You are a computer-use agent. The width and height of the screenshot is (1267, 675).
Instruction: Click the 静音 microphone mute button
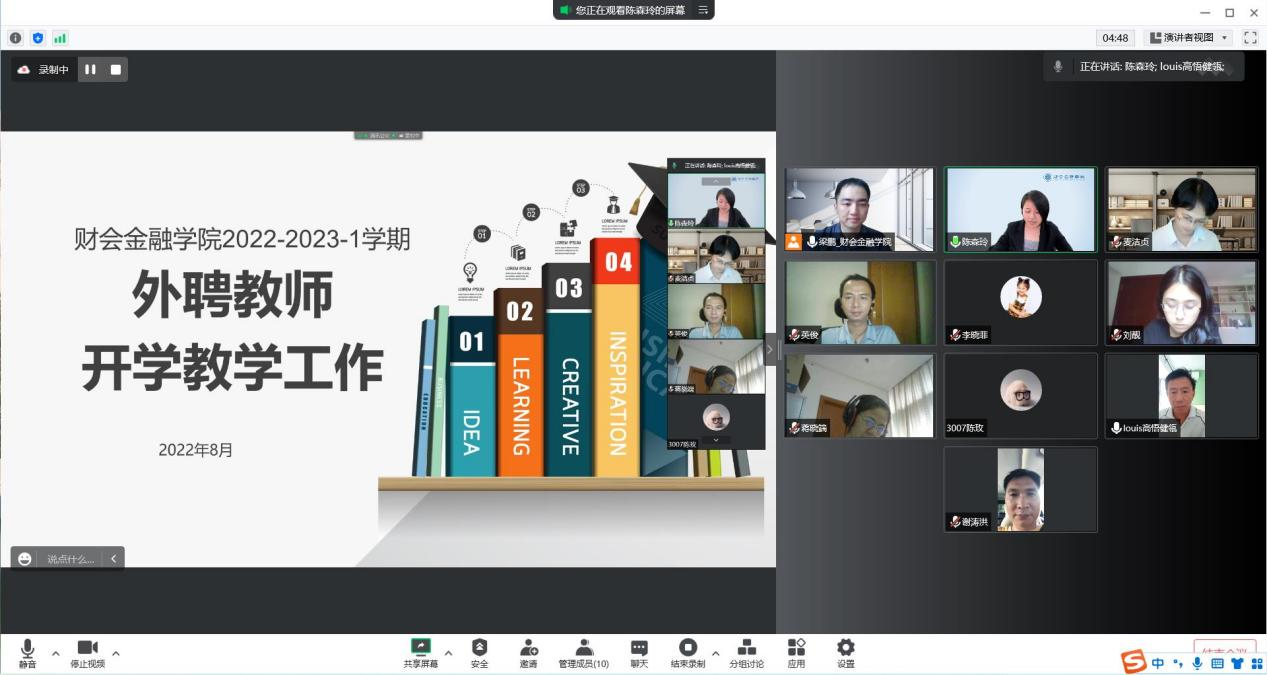[27, 652]
